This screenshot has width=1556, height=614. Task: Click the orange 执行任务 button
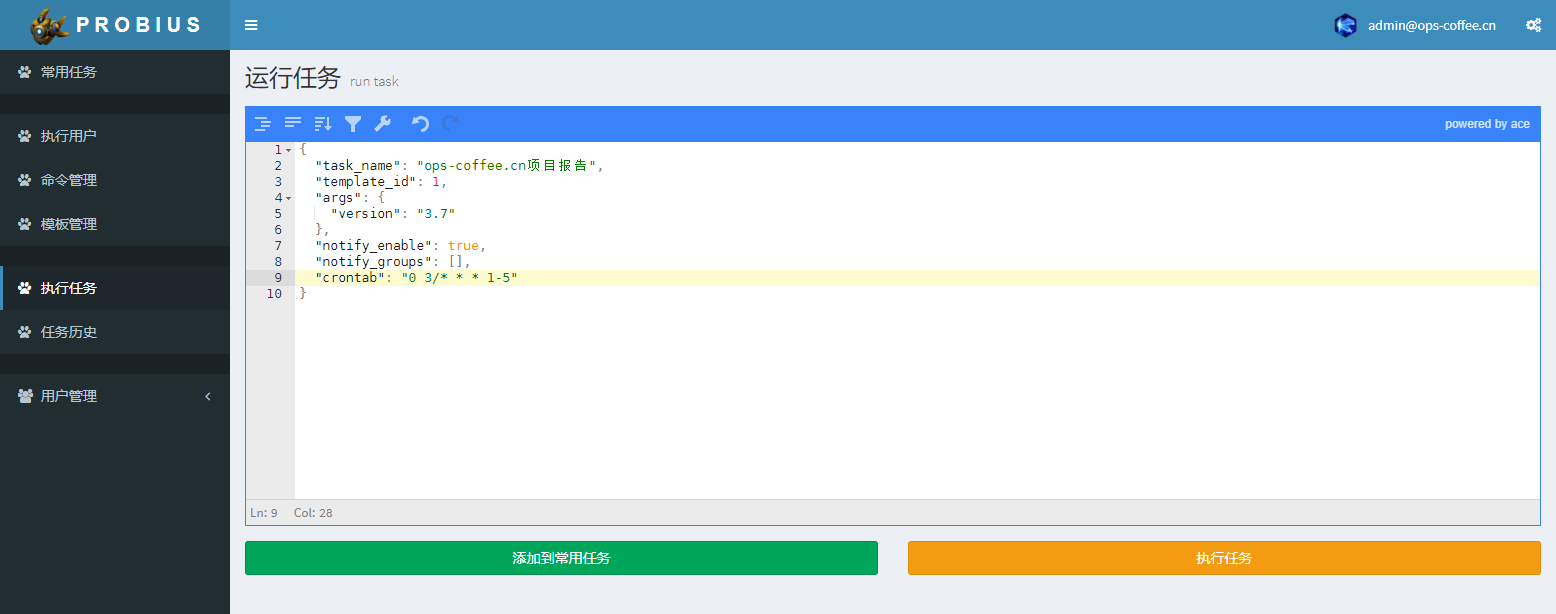point(1223,558)
